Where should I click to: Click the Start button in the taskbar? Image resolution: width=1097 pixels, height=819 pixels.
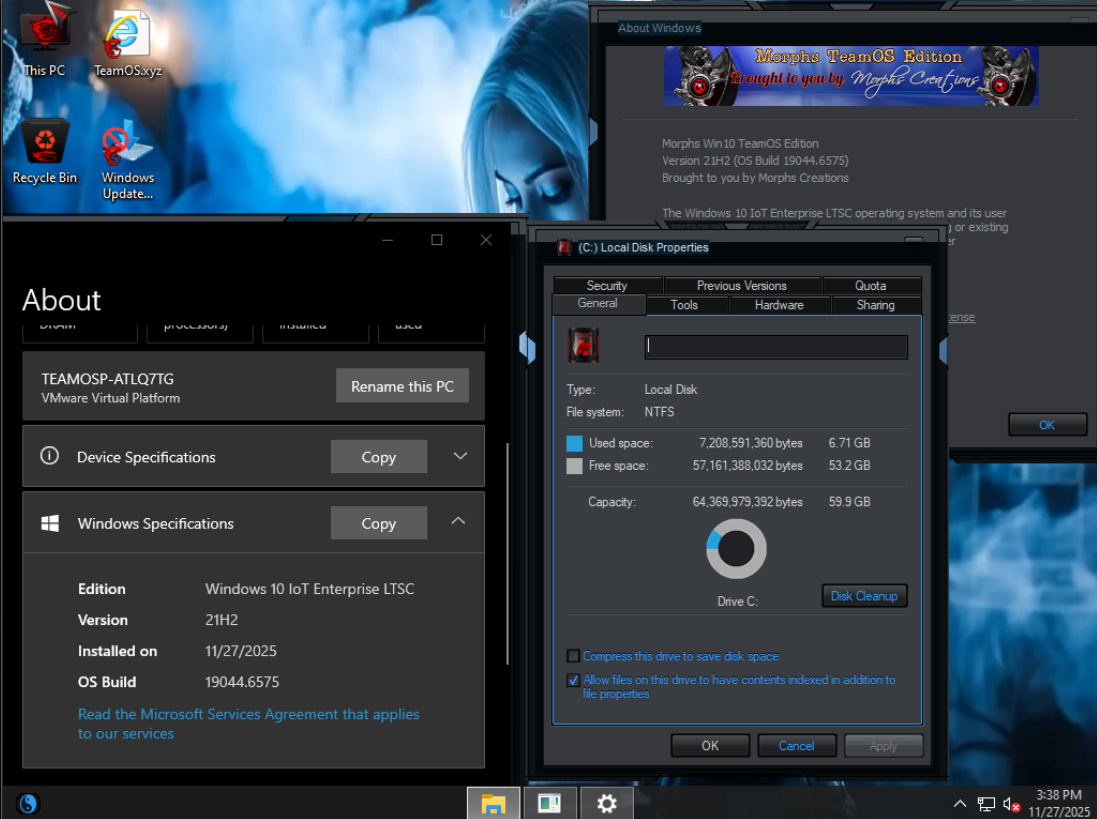click(28, 803)
